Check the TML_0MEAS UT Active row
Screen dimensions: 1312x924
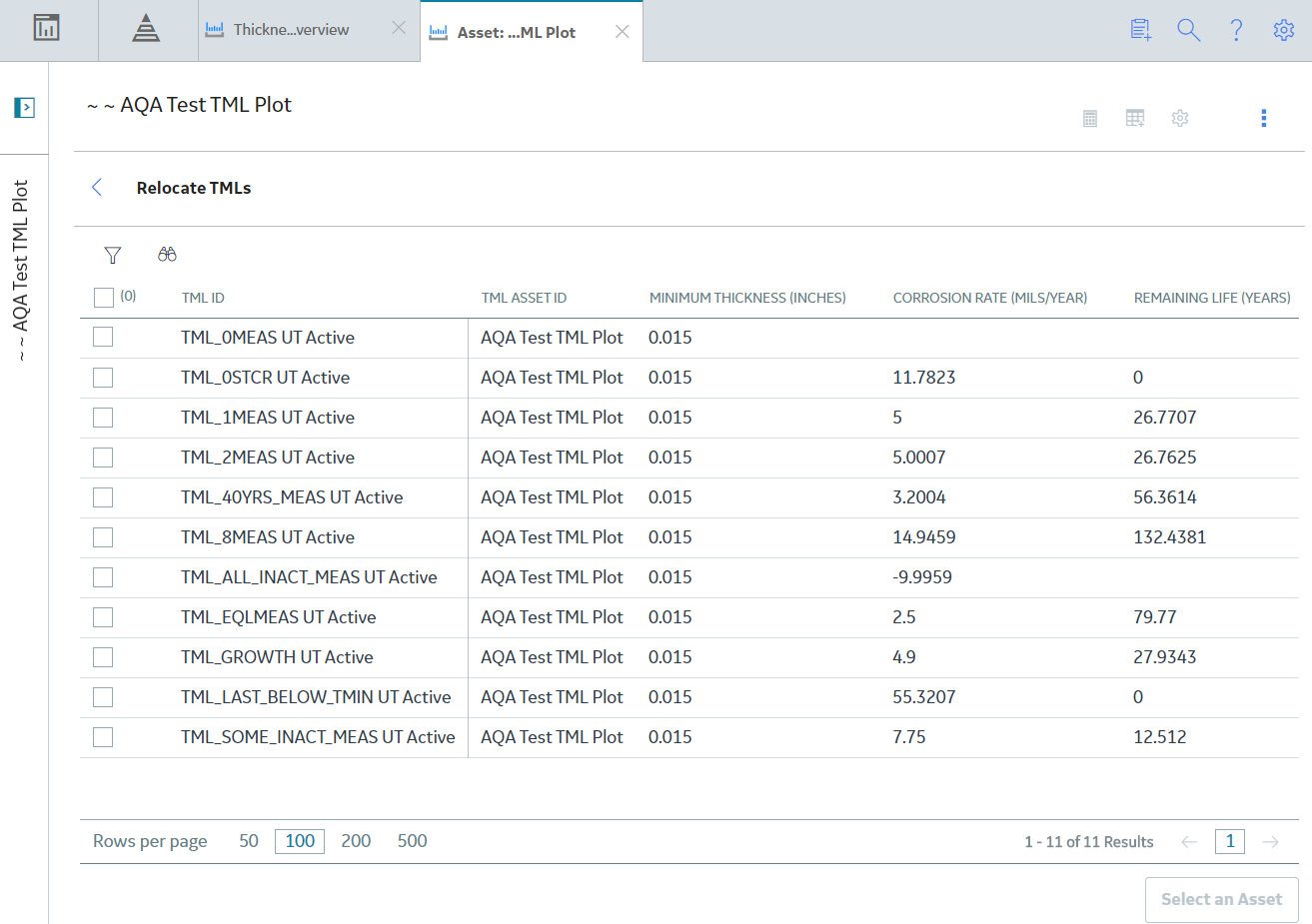tap(103, 338)
